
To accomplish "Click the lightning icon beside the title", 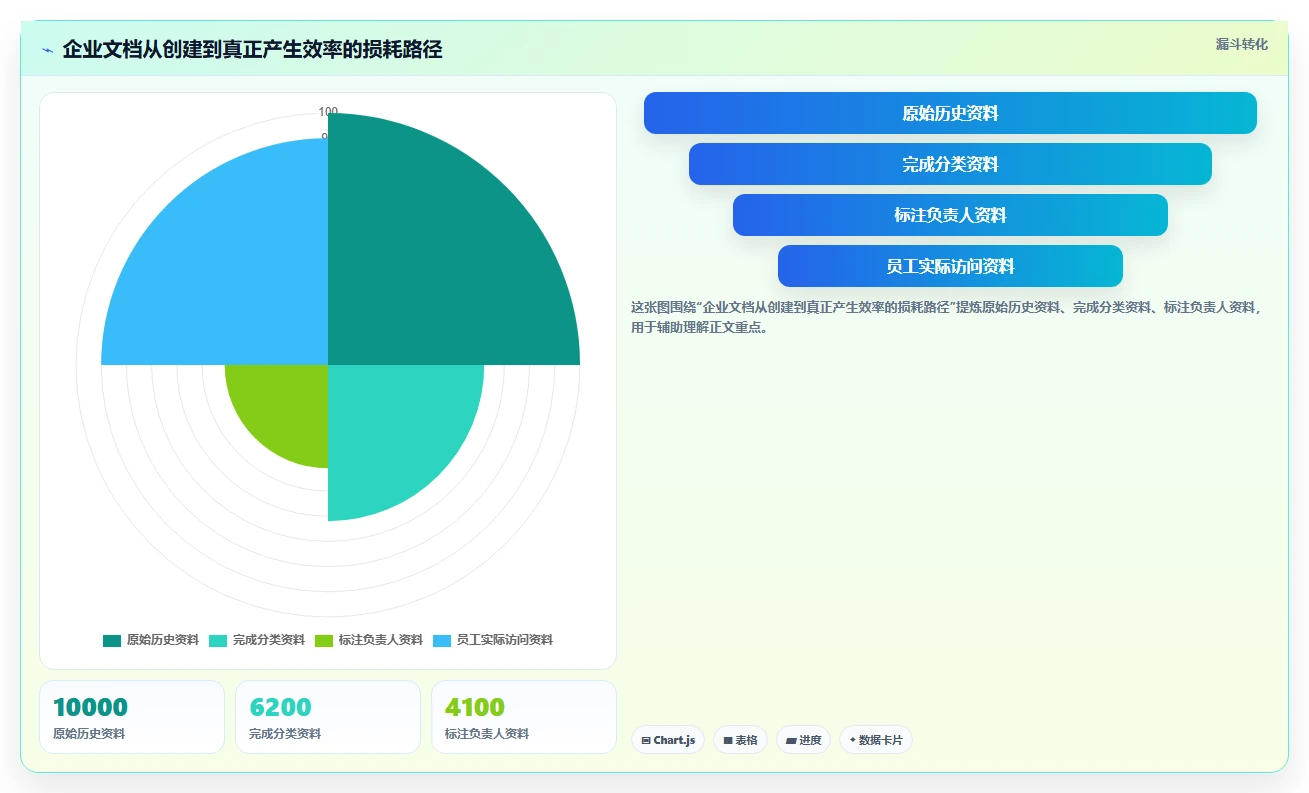I will 47,50.
